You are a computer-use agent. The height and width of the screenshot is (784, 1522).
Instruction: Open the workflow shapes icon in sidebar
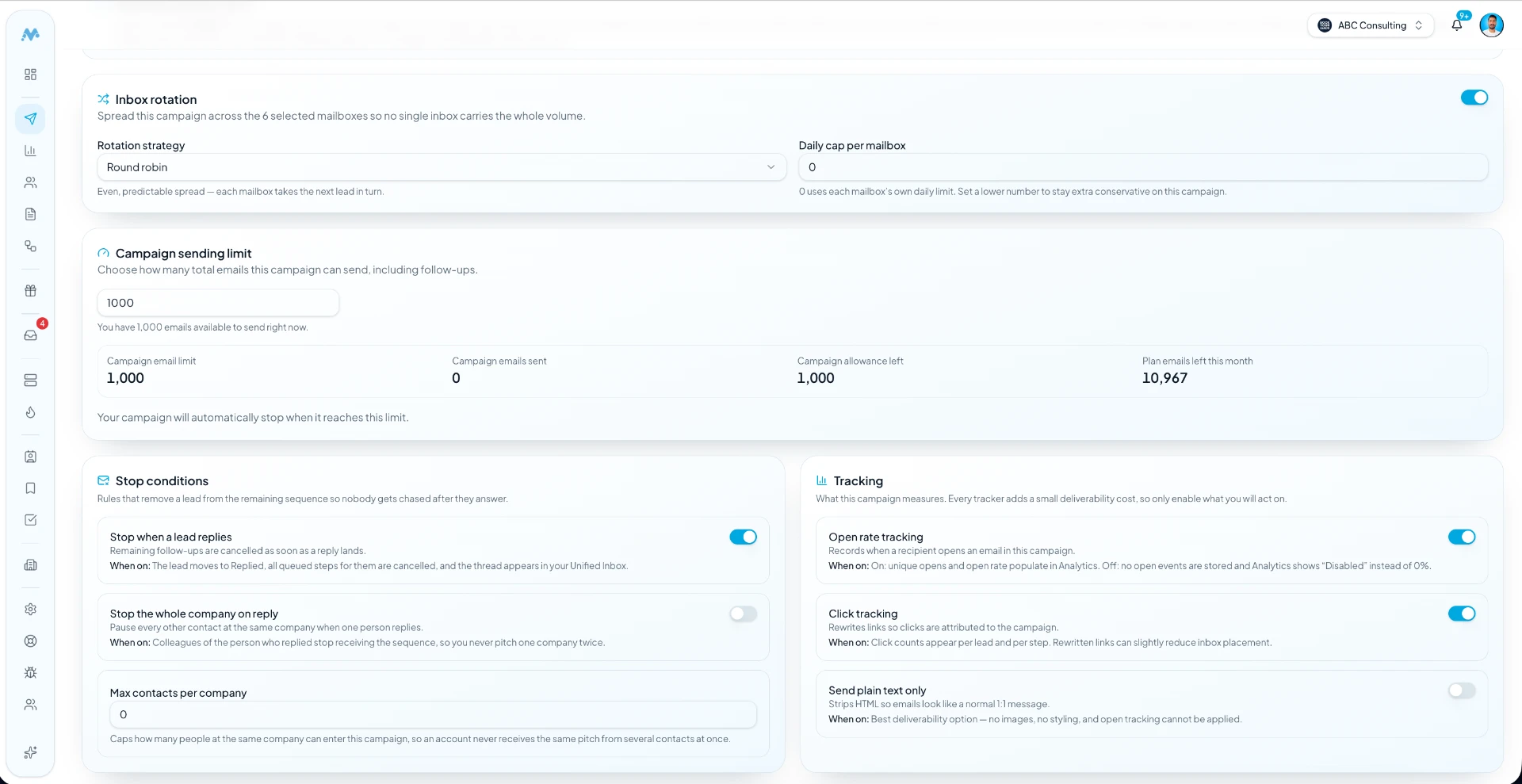tap(30, 246)
